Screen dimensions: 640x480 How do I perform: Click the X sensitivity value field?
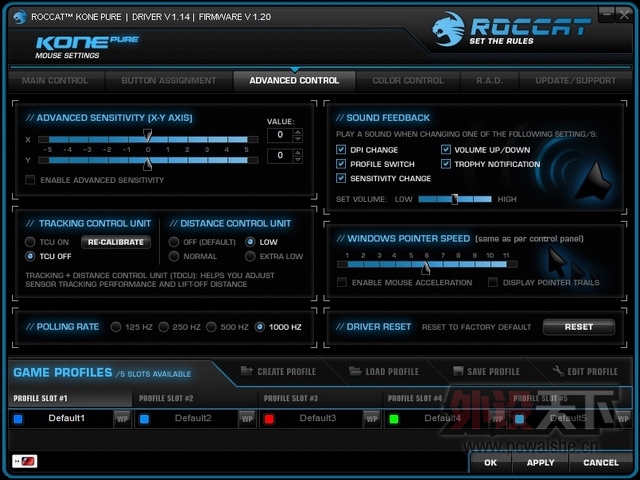[280, 135]
